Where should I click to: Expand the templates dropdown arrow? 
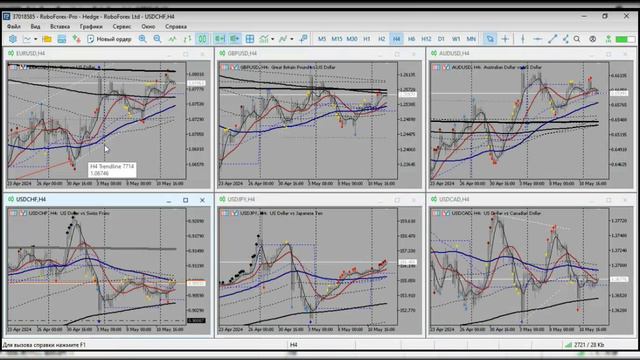[x=292, y=39]
